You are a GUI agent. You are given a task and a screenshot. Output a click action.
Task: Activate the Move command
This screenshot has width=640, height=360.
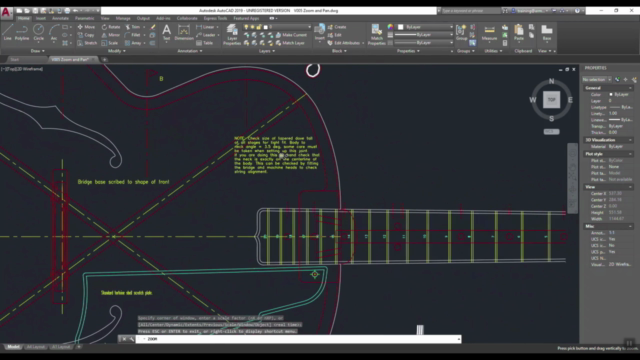pyautogui.click(x=86, y=27)
